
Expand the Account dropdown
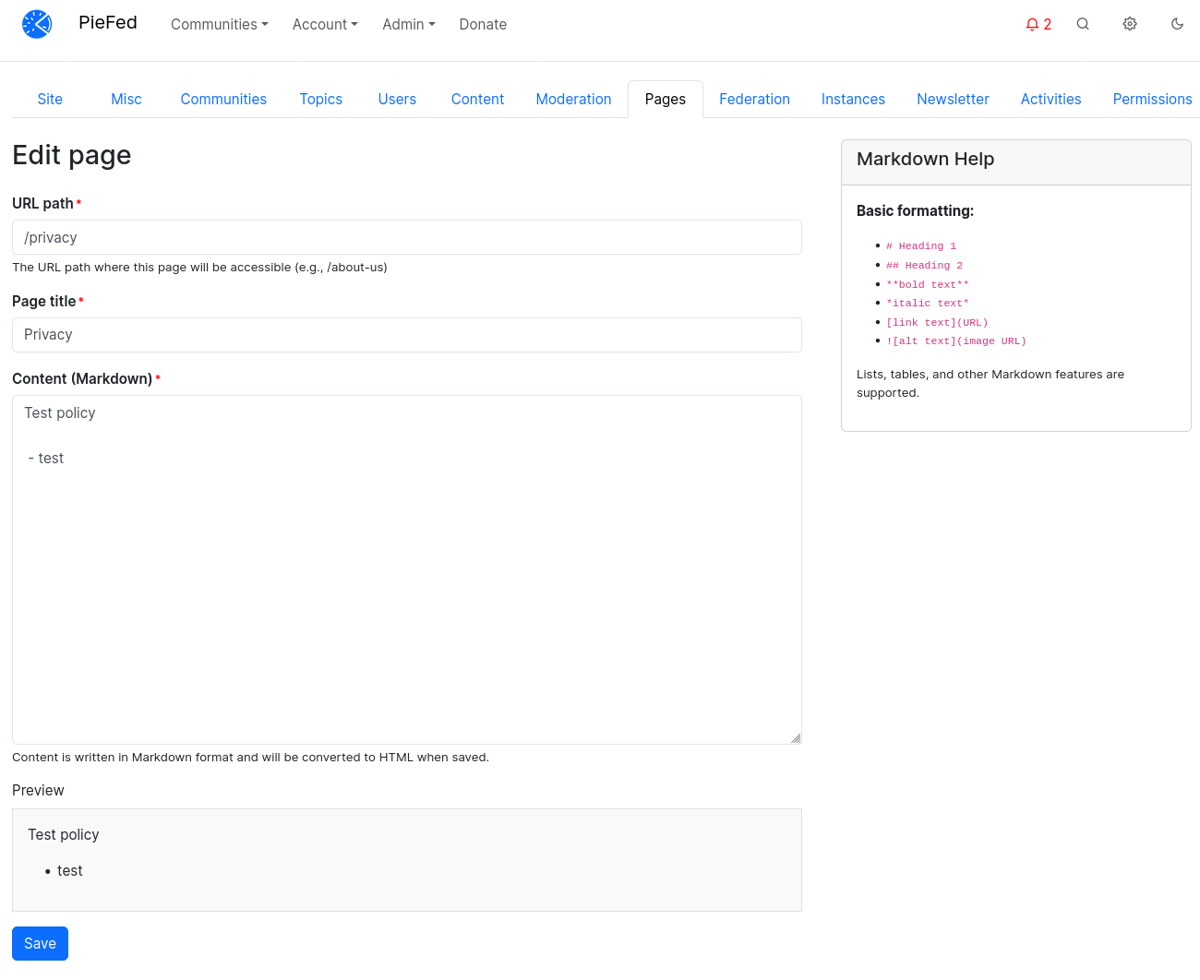325,24
